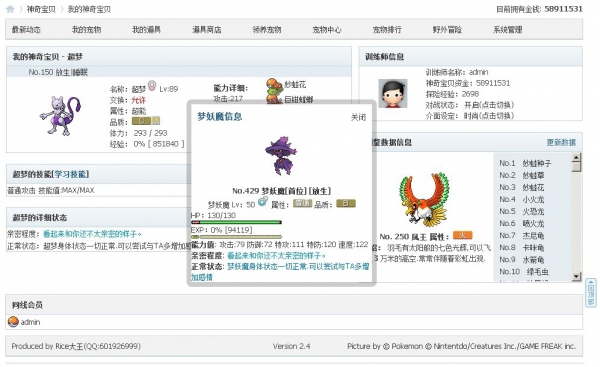
Task: Click the 回顶部 back-to-top side icon
Action: coord(591,293)
